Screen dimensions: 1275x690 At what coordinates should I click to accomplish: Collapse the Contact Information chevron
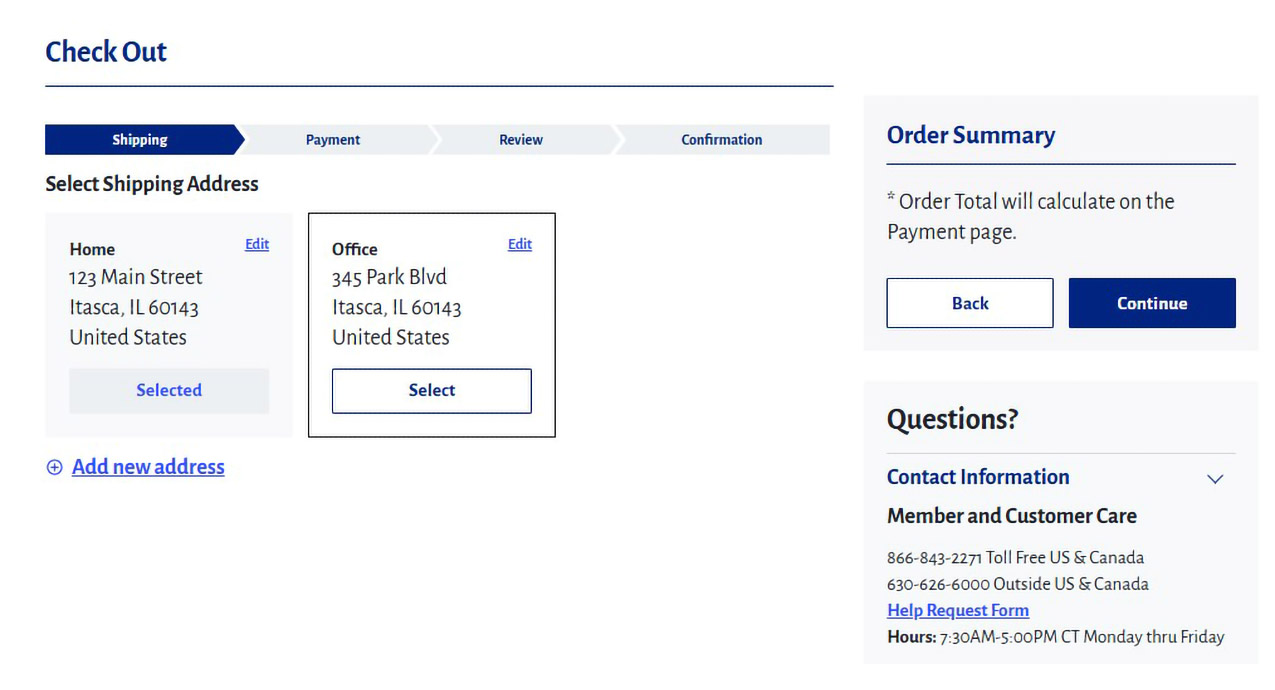point(1215,479)
